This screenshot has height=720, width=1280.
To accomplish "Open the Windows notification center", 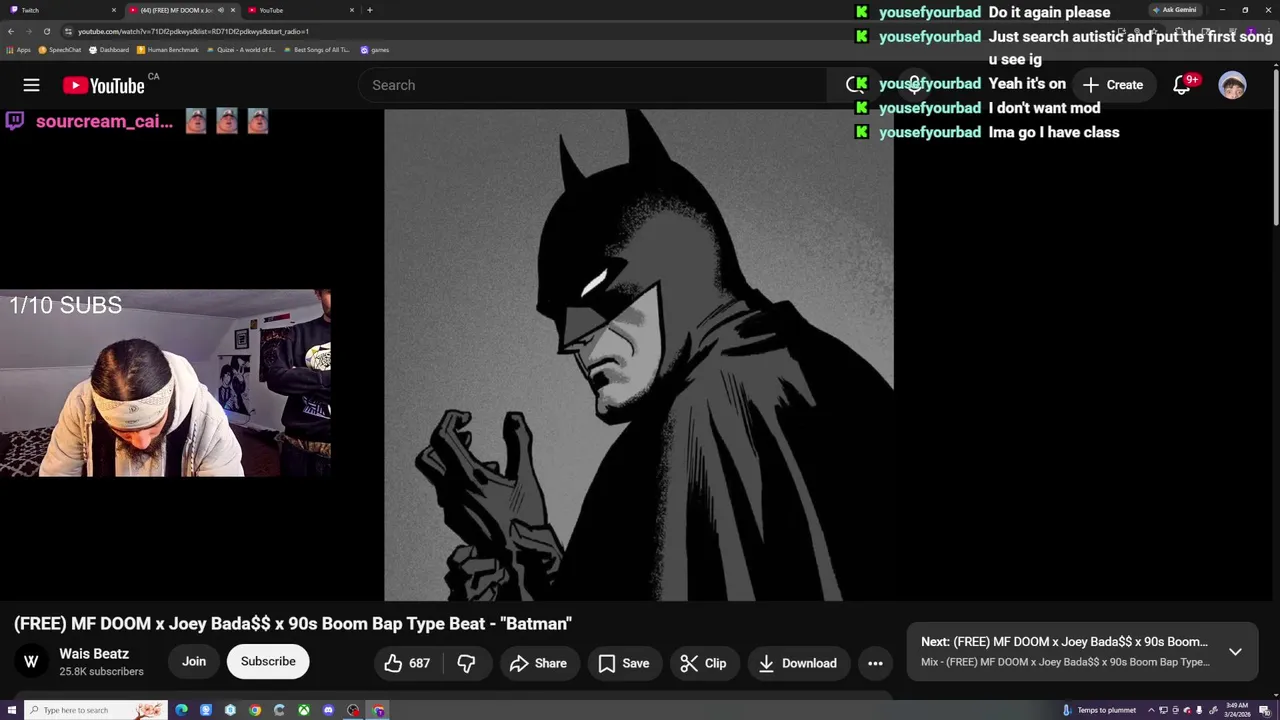I will pos(1264,710).
